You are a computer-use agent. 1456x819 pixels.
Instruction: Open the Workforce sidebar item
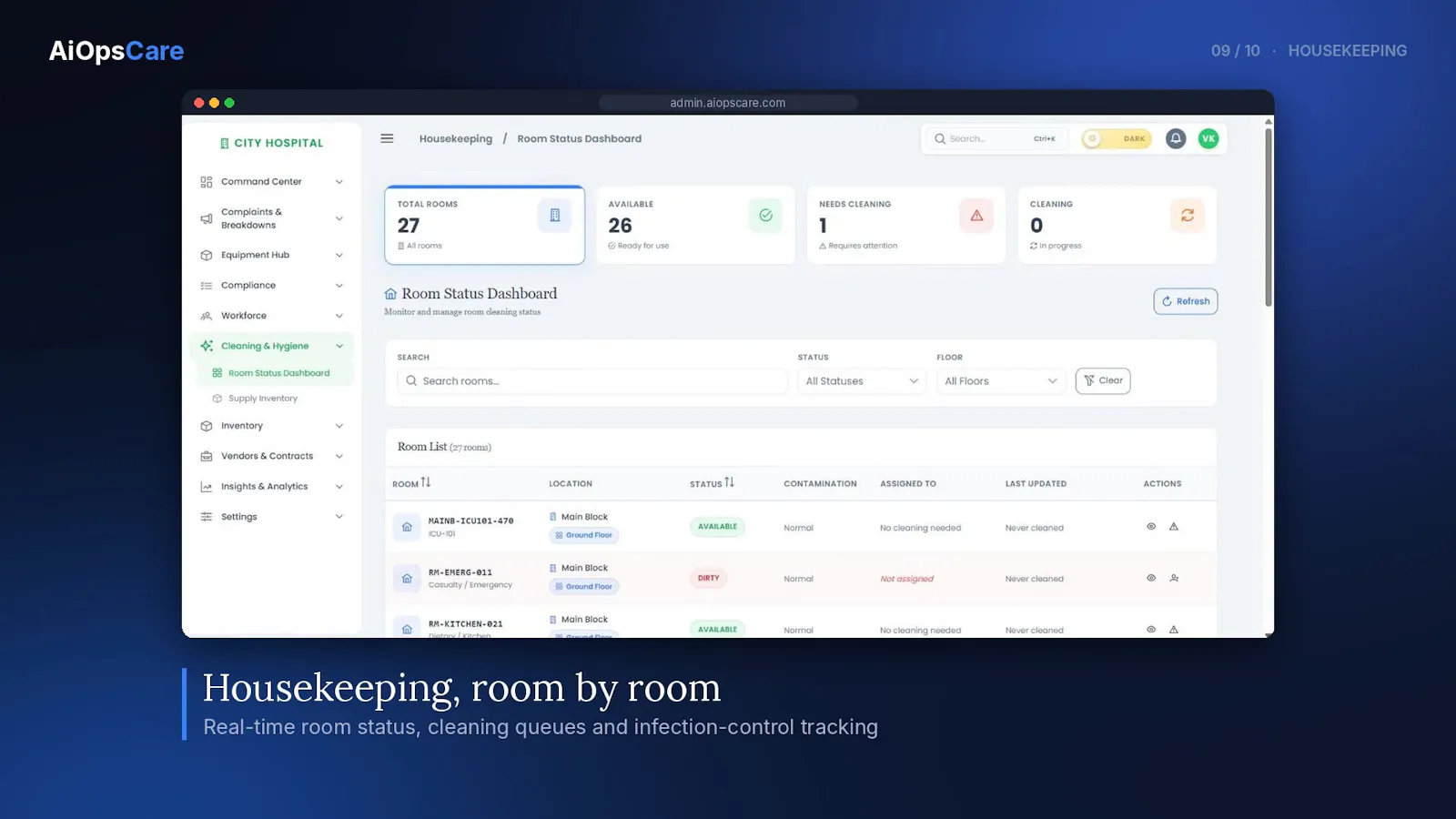271,316
